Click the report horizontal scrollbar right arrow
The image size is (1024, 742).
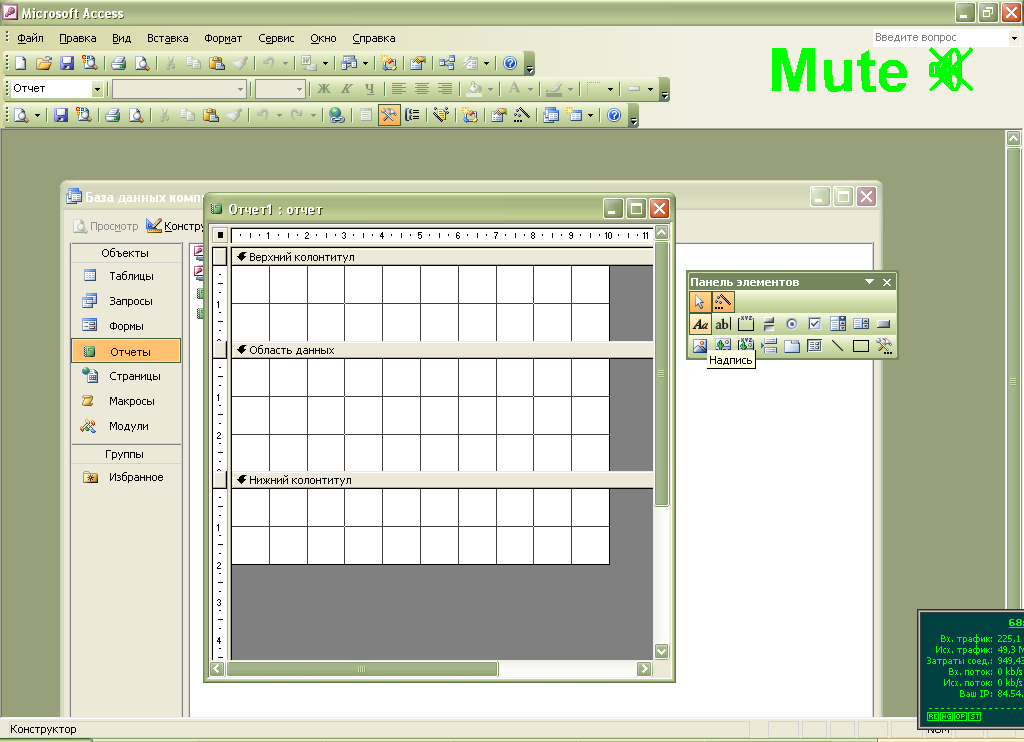(645, 669)
